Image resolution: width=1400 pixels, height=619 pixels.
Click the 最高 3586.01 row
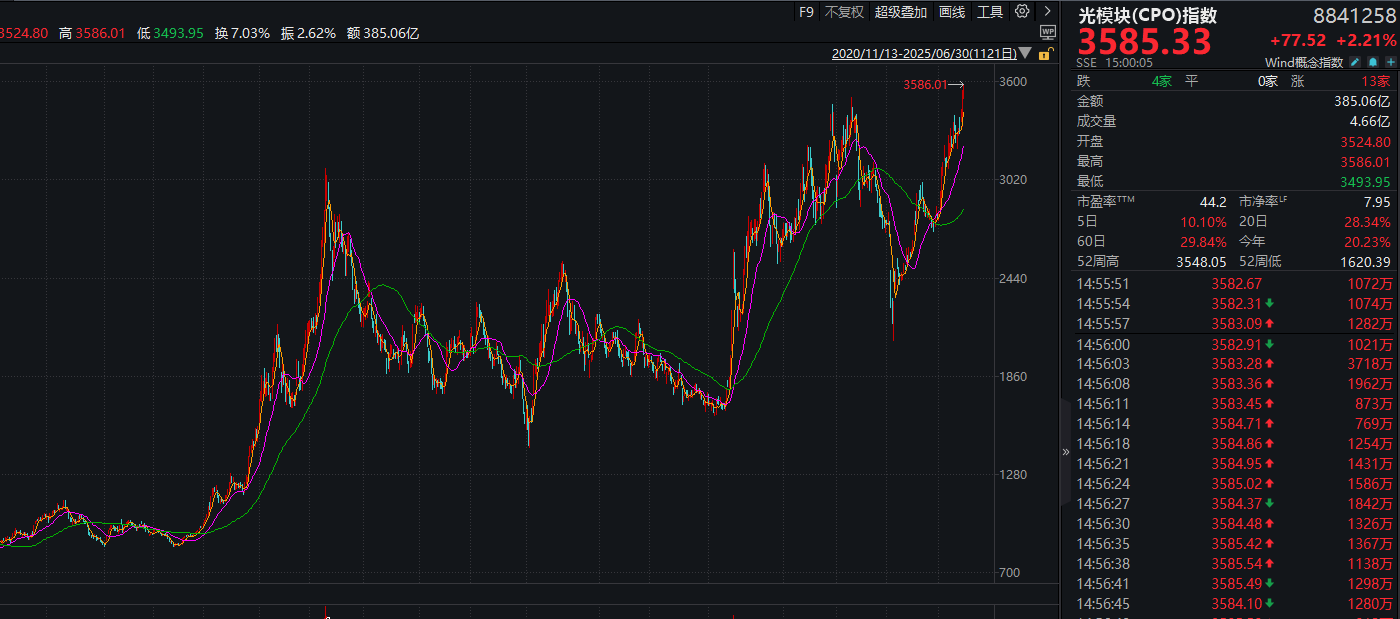[x=1233, y=161]
